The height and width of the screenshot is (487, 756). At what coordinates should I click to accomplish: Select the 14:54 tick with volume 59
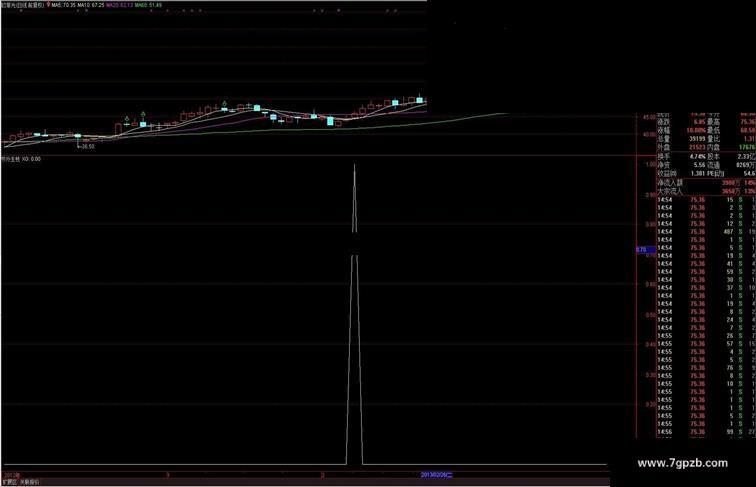tap(706, 272)
